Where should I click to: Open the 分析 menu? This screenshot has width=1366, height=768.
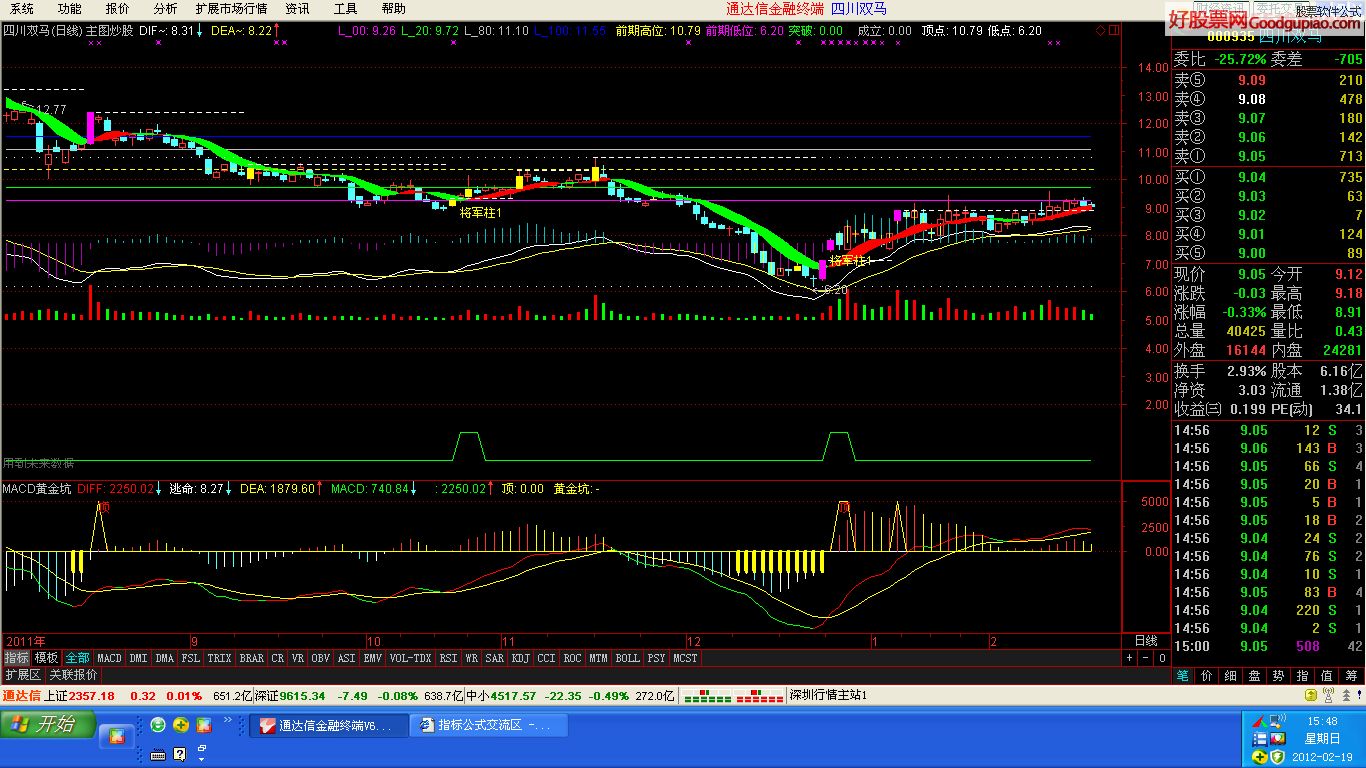pyautogui.click(x=165, y=8)
